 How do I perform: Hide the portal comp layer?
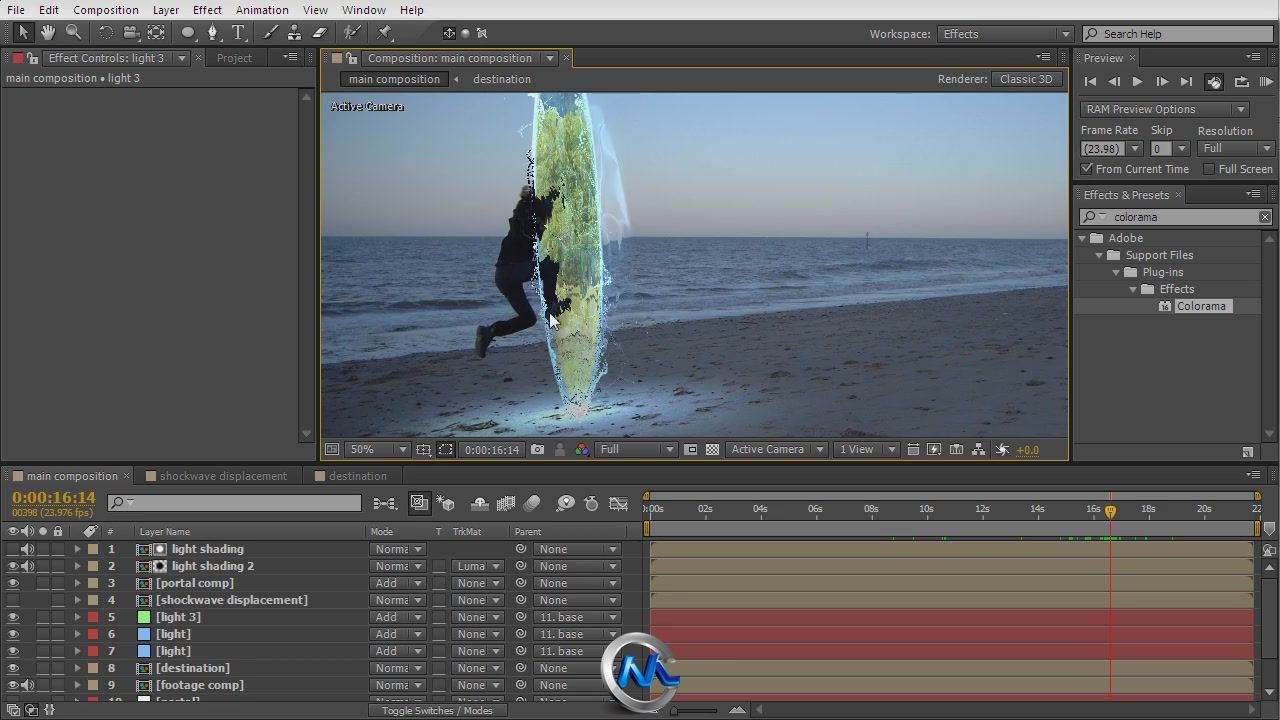pyautogui.click(x=13, y=583)
